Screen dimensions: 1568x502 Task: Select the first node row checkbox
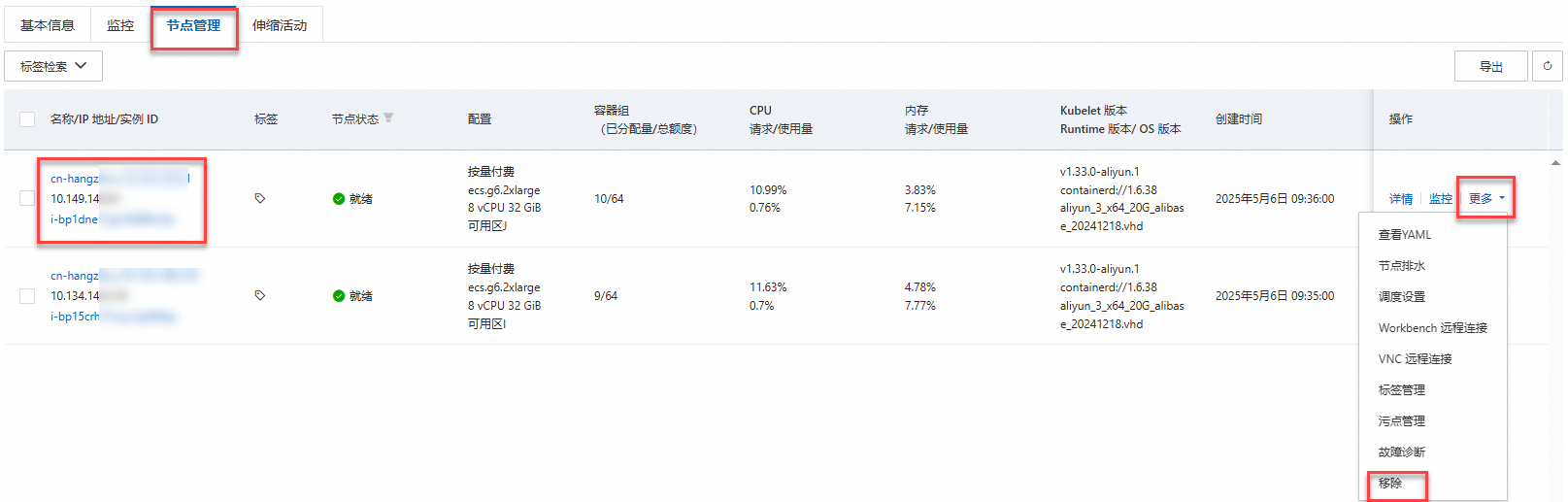click(27, 198)
